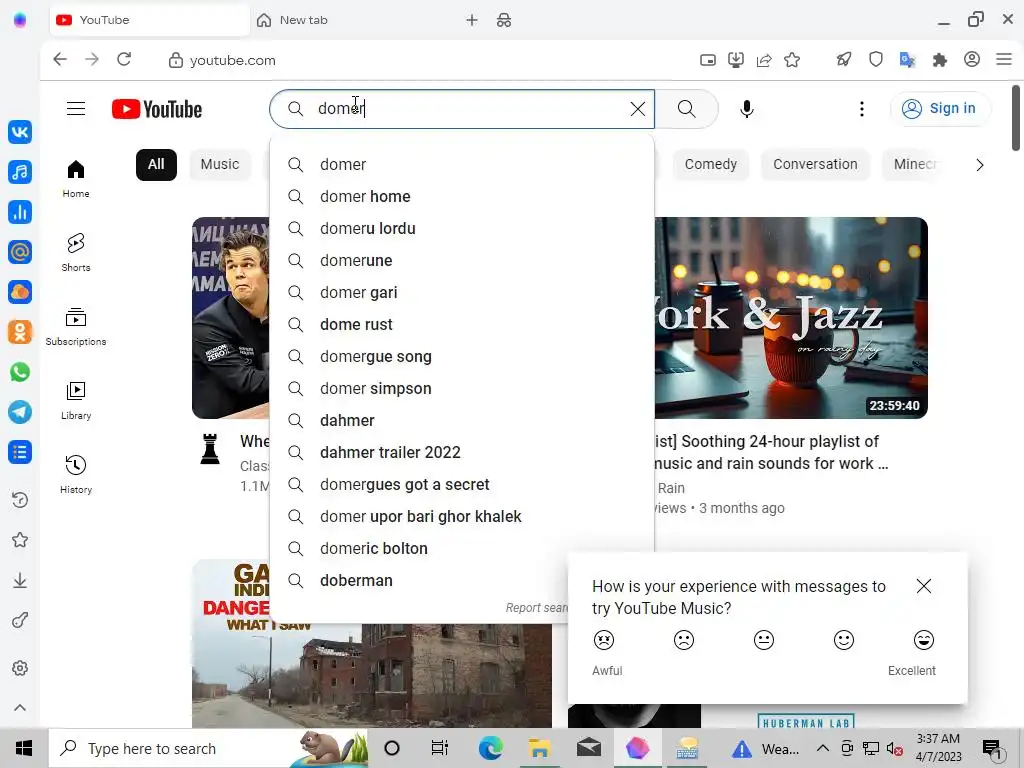The image size is (1024, 768).
Task: Collapse the left sidebar with chevron
Action: pyautogui.click(x=20, y=708)
